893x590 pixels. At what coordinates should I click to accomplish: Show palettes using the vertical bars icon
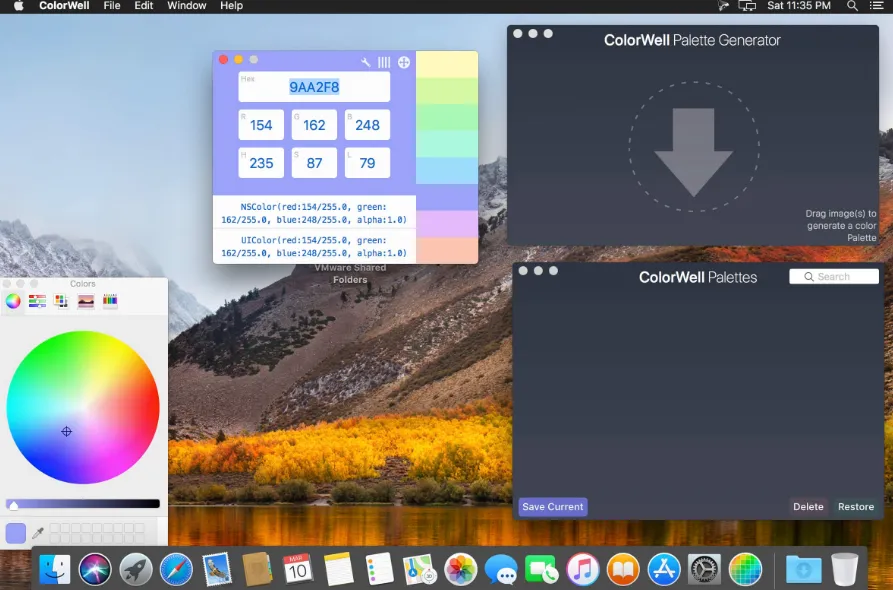(384, 62)
